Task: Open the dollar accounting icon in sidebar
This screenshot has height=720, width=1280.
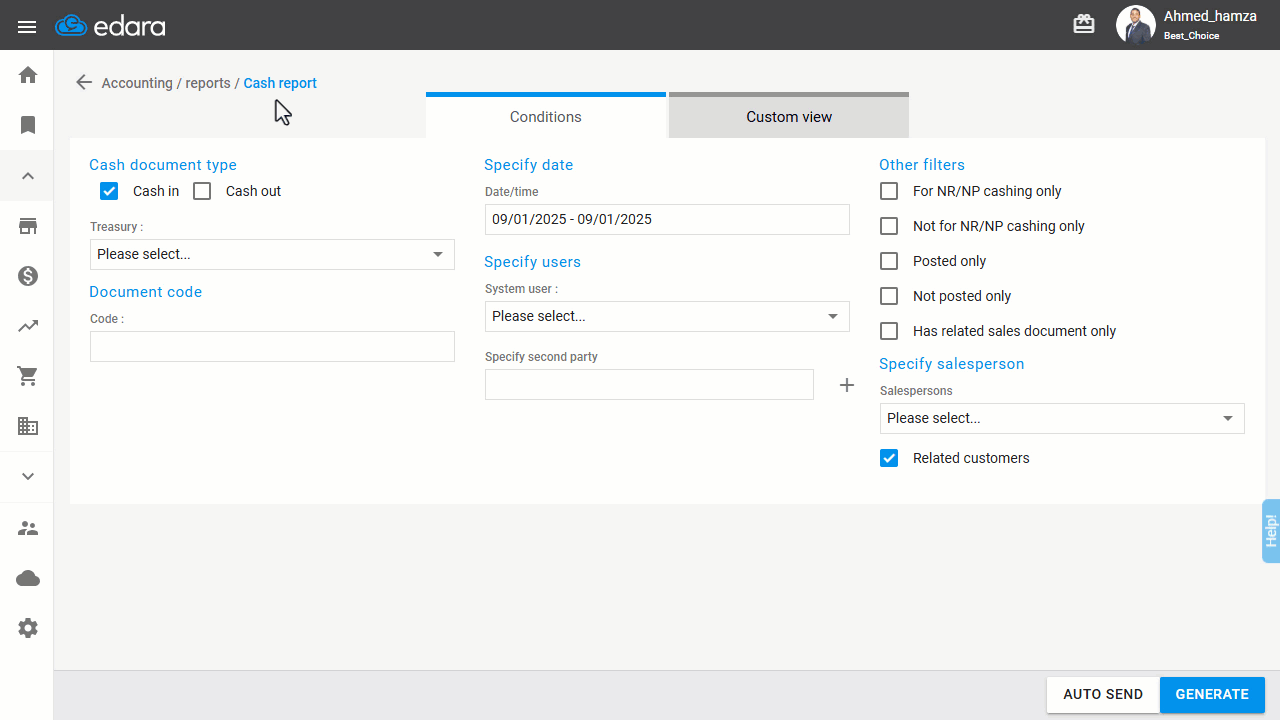Action: [28, 276]
